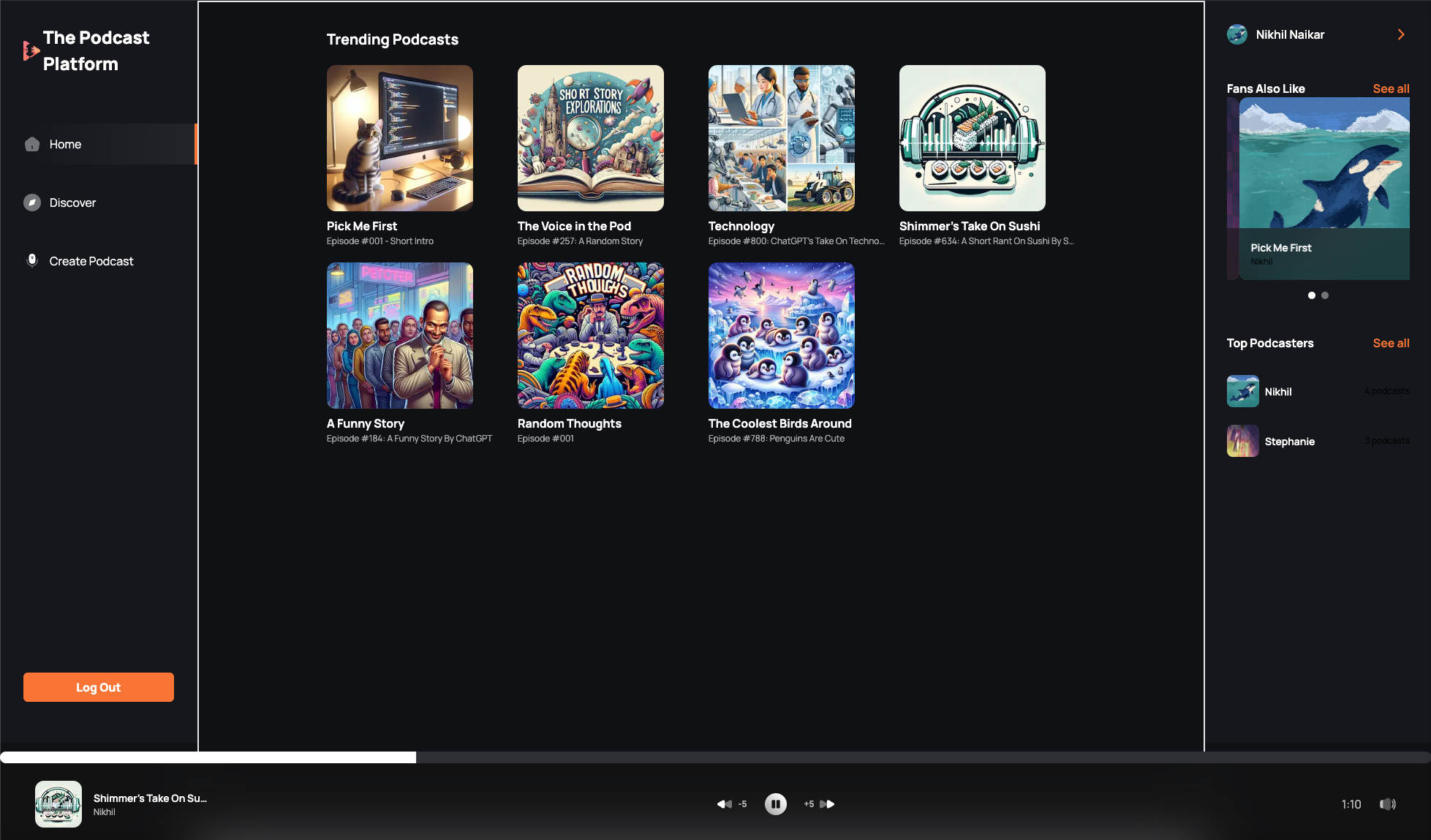Open the Pick Me First orca carousel card
1431x840 pixels.
1324,189
